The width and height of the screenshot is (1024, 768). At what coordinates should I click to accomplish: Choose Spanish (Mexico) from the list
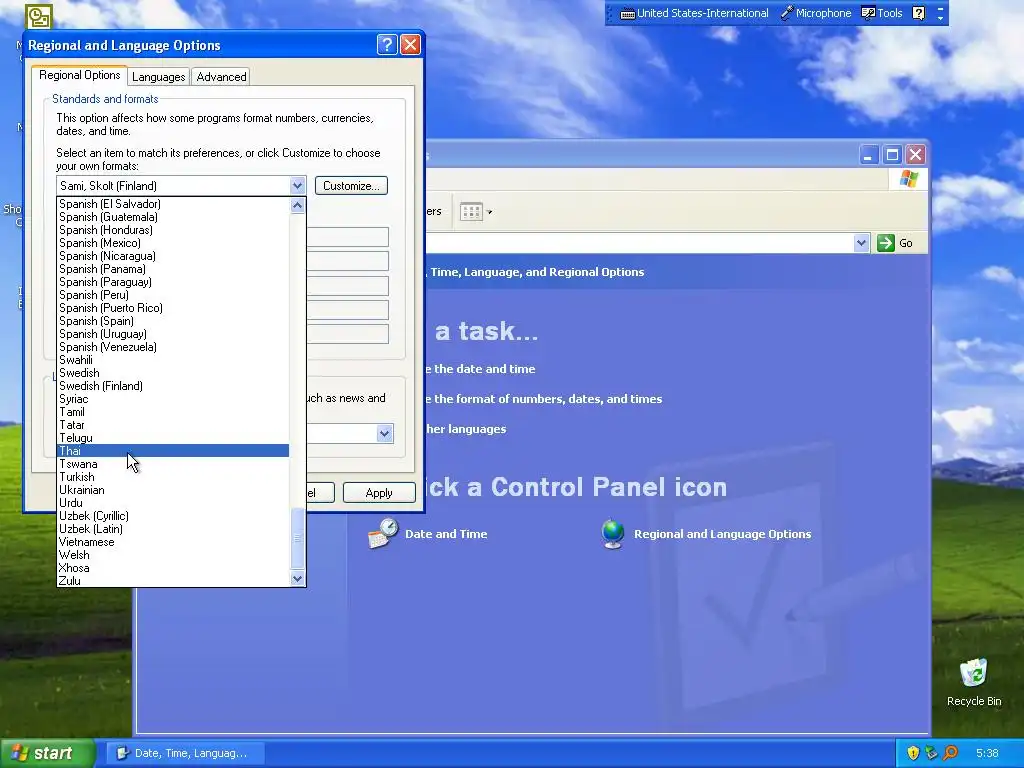[x=173, y=243]
